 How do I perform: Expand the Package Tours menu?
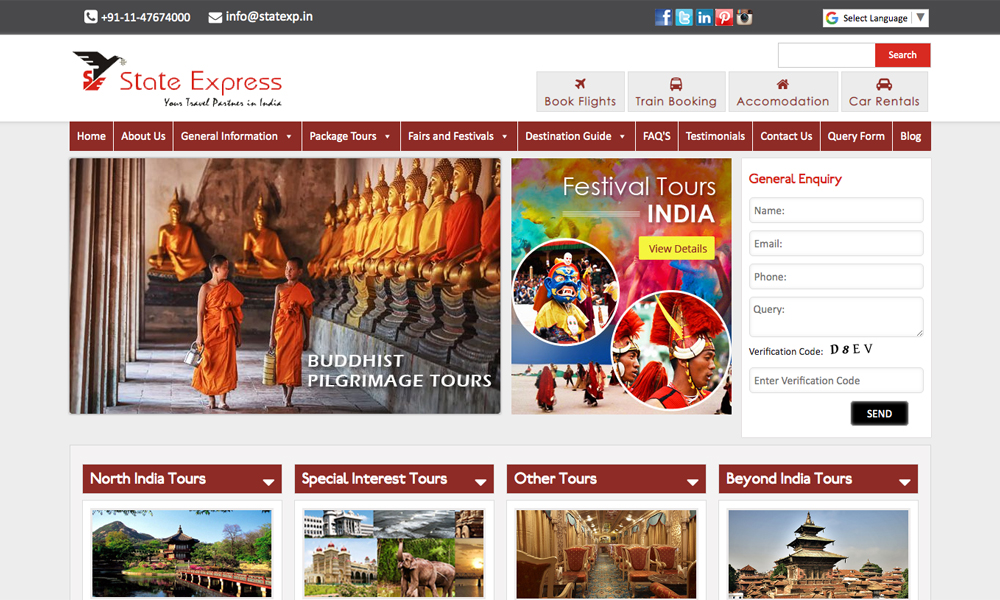[350, 136]
